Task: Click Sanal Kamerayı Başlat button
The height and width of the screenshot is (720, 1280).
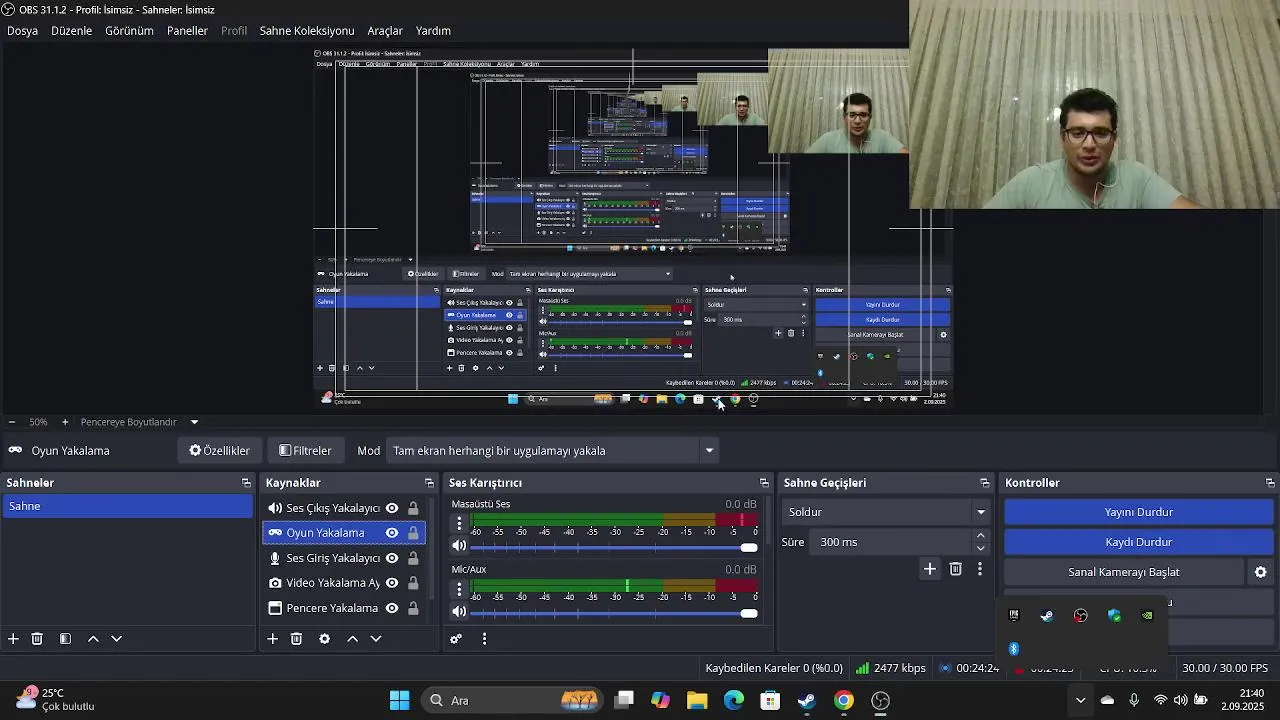Action: pos(1124,572)
